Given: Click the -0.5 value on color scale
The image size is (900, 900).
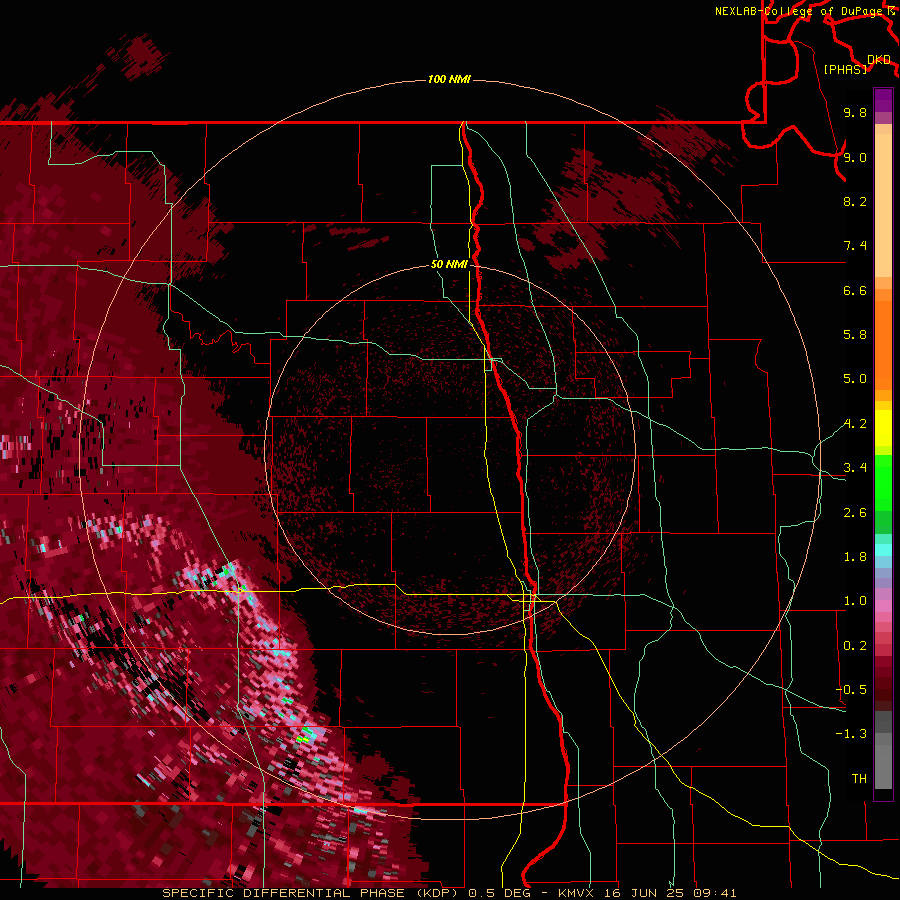Looking at the screenshot, I should pos(851,690).
